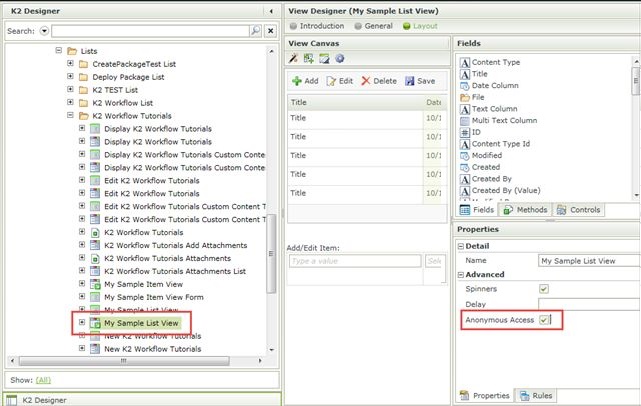
Task: Switch to the Rules tab
Action: tap(536, 395)
